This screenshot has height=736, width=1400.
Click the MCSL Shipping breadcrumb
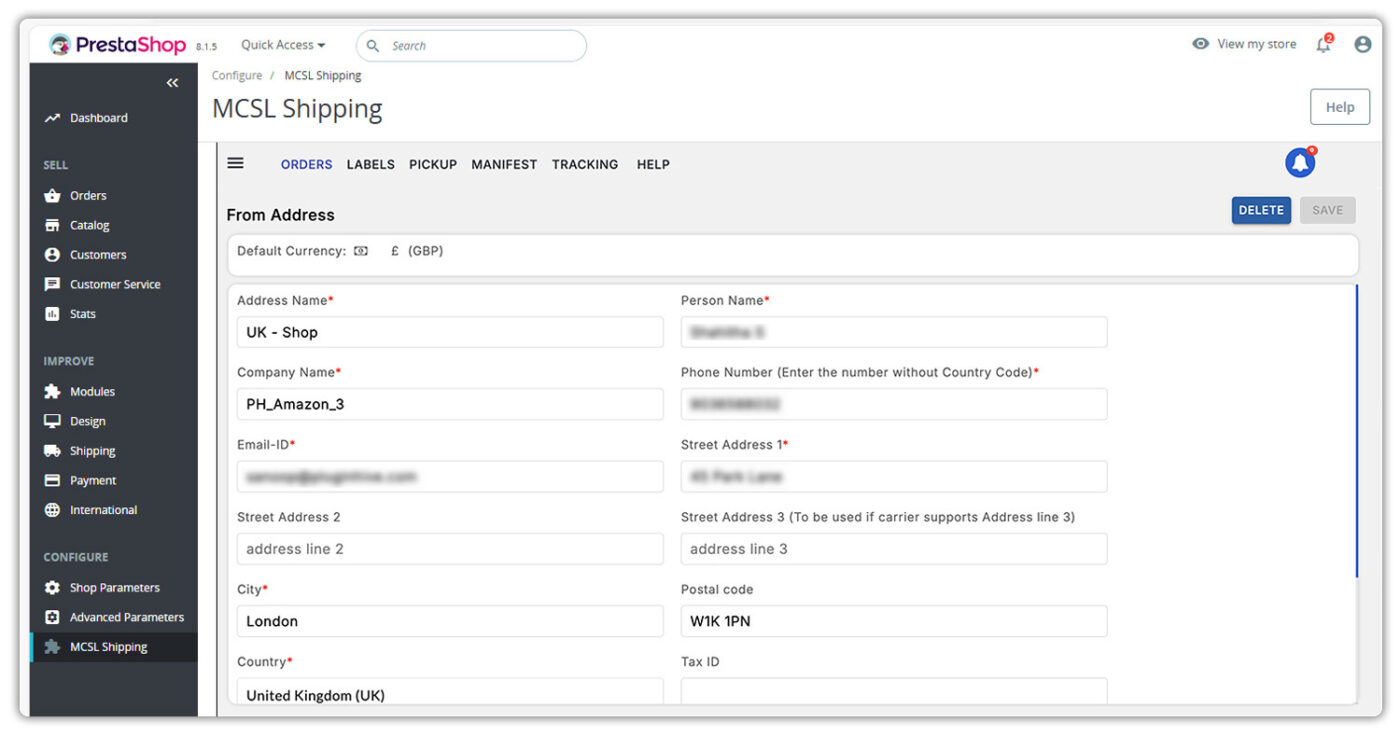click(323, 76)
